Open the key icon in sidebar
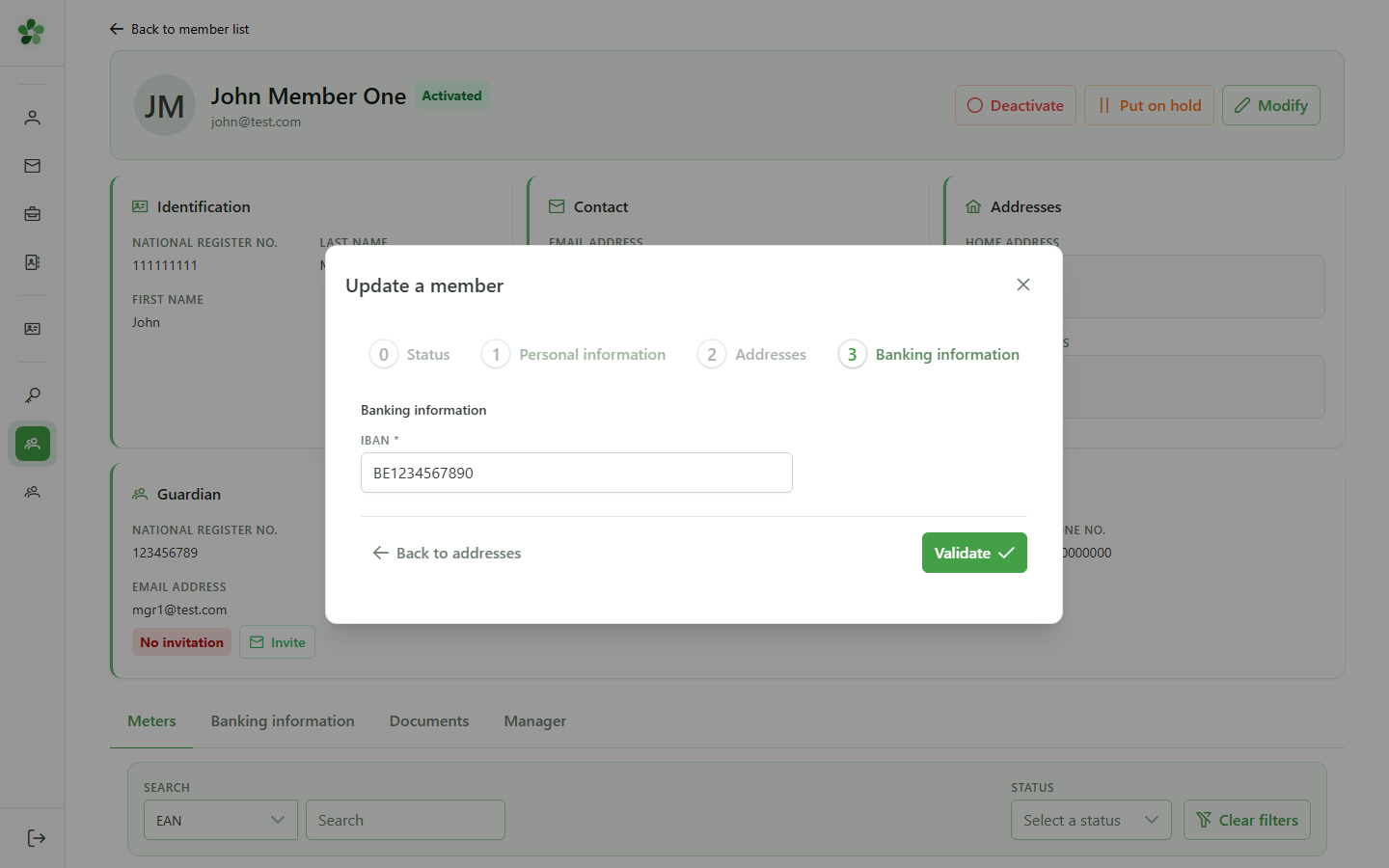The height and width of the screenshot is (868, 1389). click(32, 395)
